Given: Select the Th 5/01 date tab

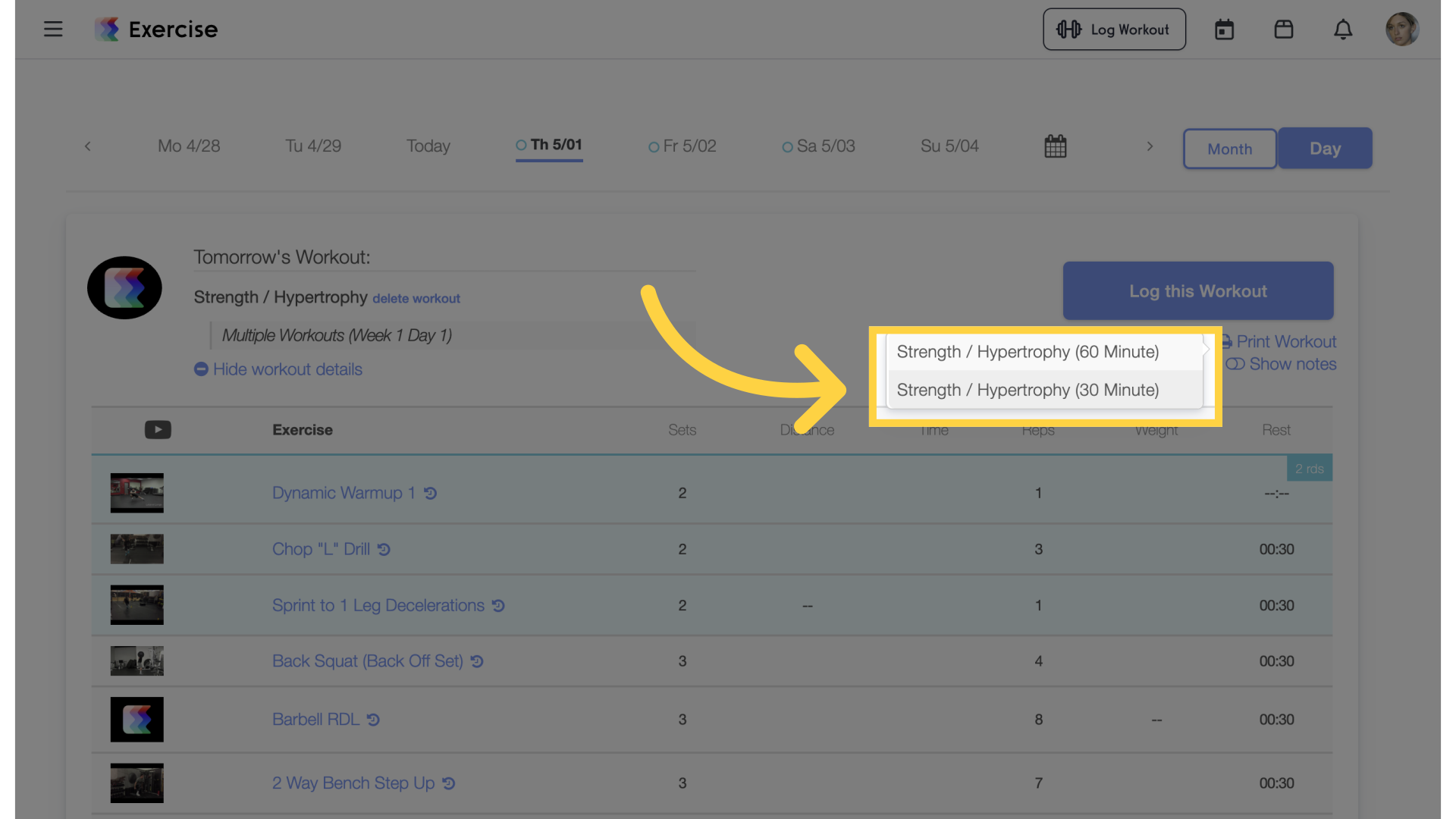Looking at the screenshot, I should pyautogui.click(x=549, y=146).
